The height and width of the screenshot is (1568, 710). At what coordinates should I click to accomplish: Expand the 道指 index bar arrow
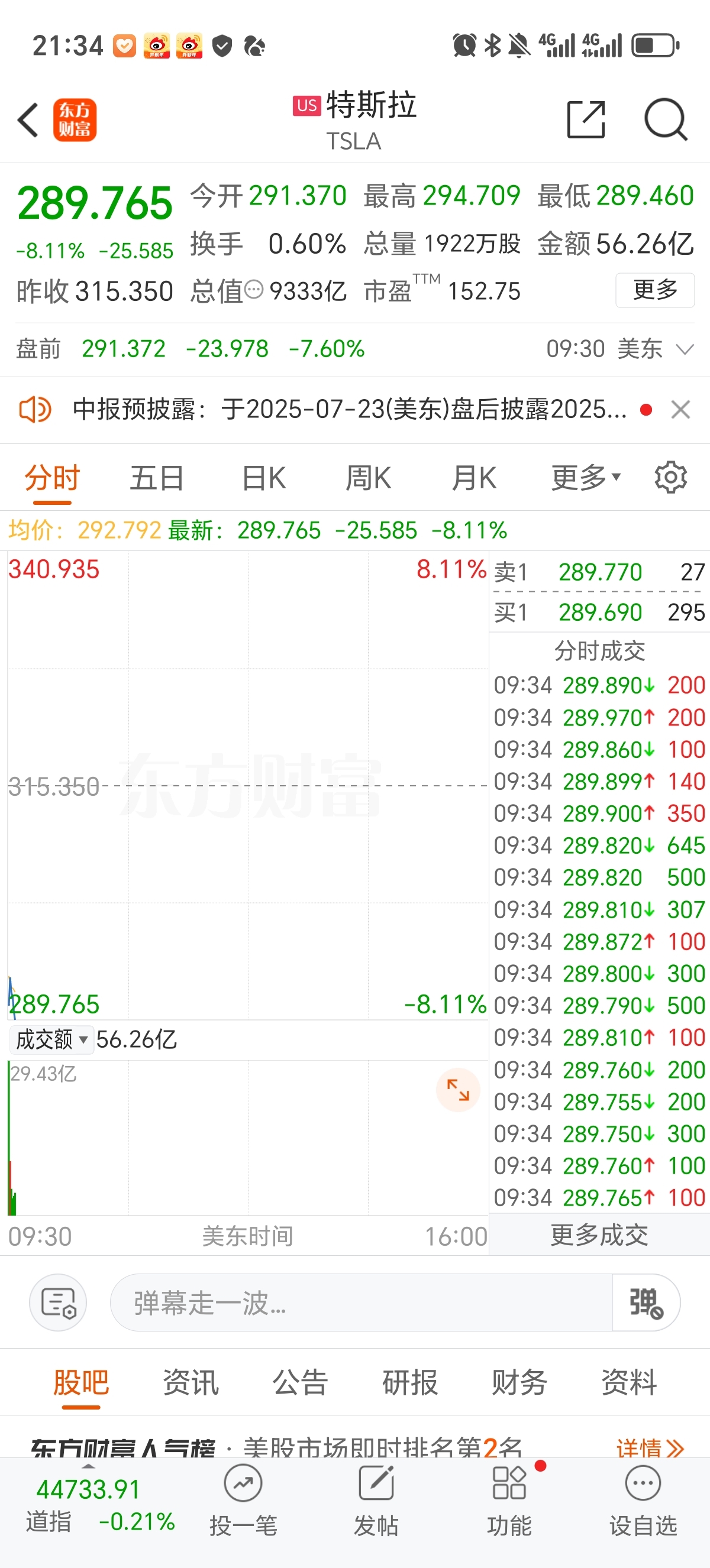tap(89, 1466)
